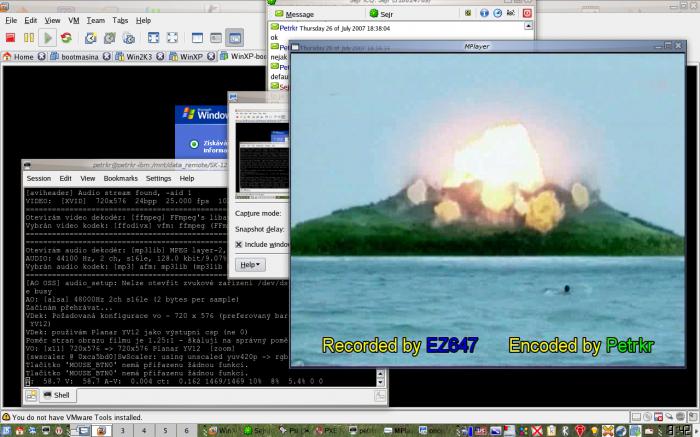Click the Quick Switch icon in VMware toolbar
The width and height of the screenshot is (700, 437).
coord(172,38)
